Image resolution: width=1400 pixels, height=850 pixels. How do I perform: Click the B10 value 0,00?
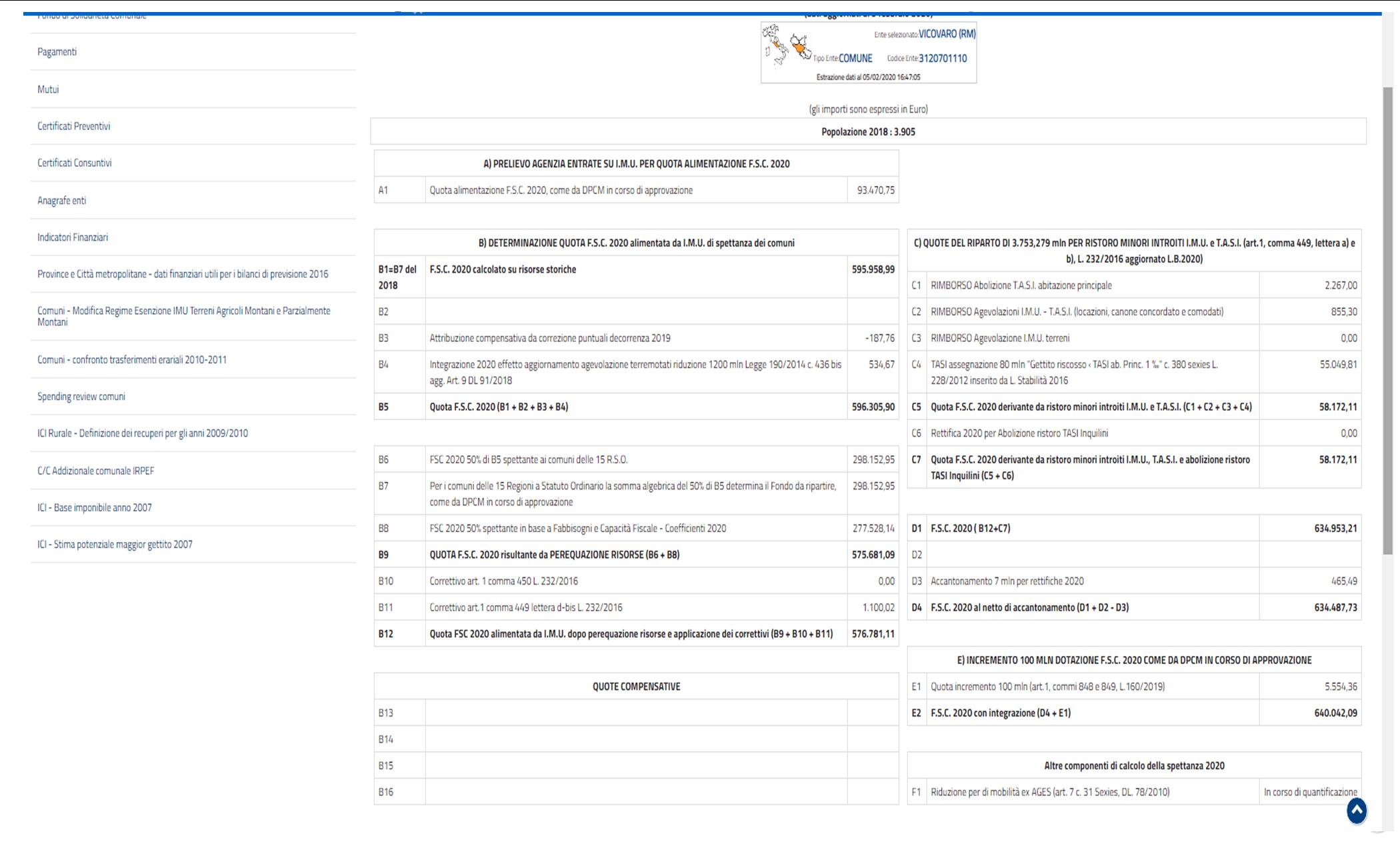click(x=886, y=581)
